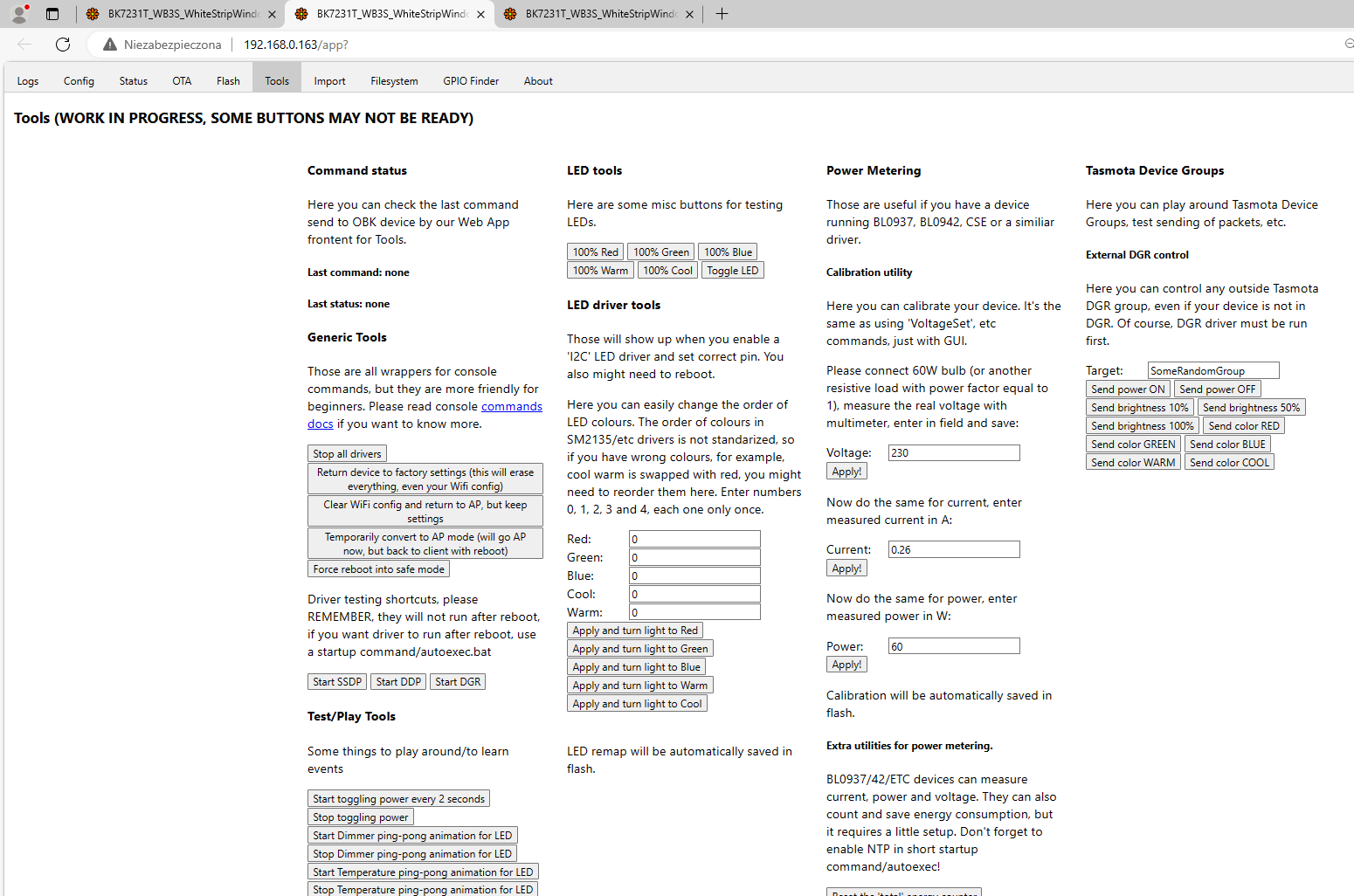The height and width of the screenshot is (896, 1354).
Task: Switch to the third BK7231T browser tab
Action: [598, 14]
